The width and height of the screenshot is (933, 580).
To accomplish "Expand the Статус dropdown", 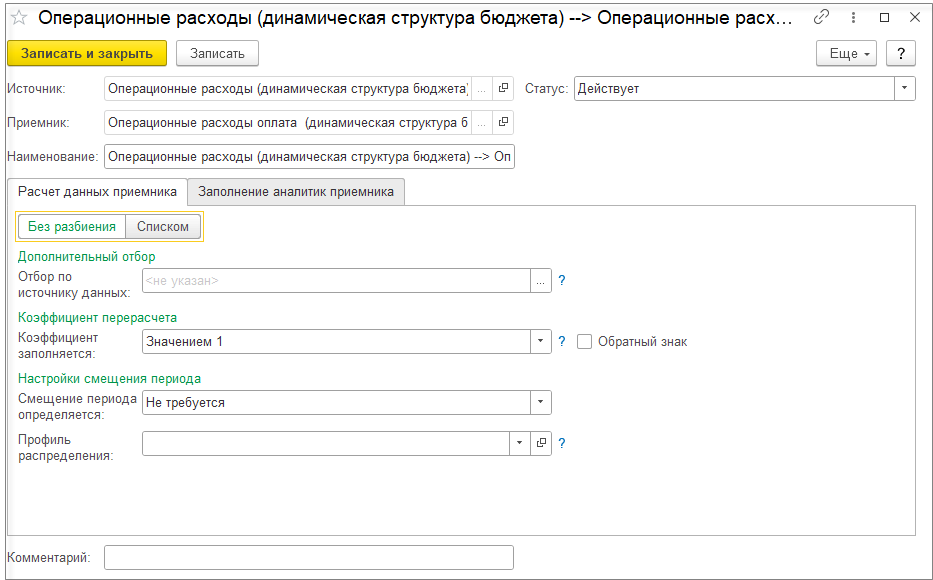I will coord(905,89).
